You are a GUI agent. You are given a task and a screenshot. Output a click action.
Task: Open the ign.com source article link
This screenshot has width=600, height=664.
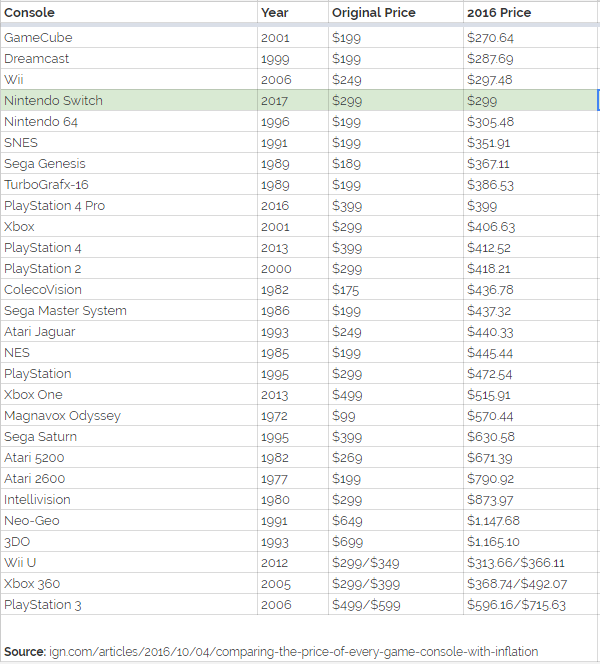click(293, 651)
